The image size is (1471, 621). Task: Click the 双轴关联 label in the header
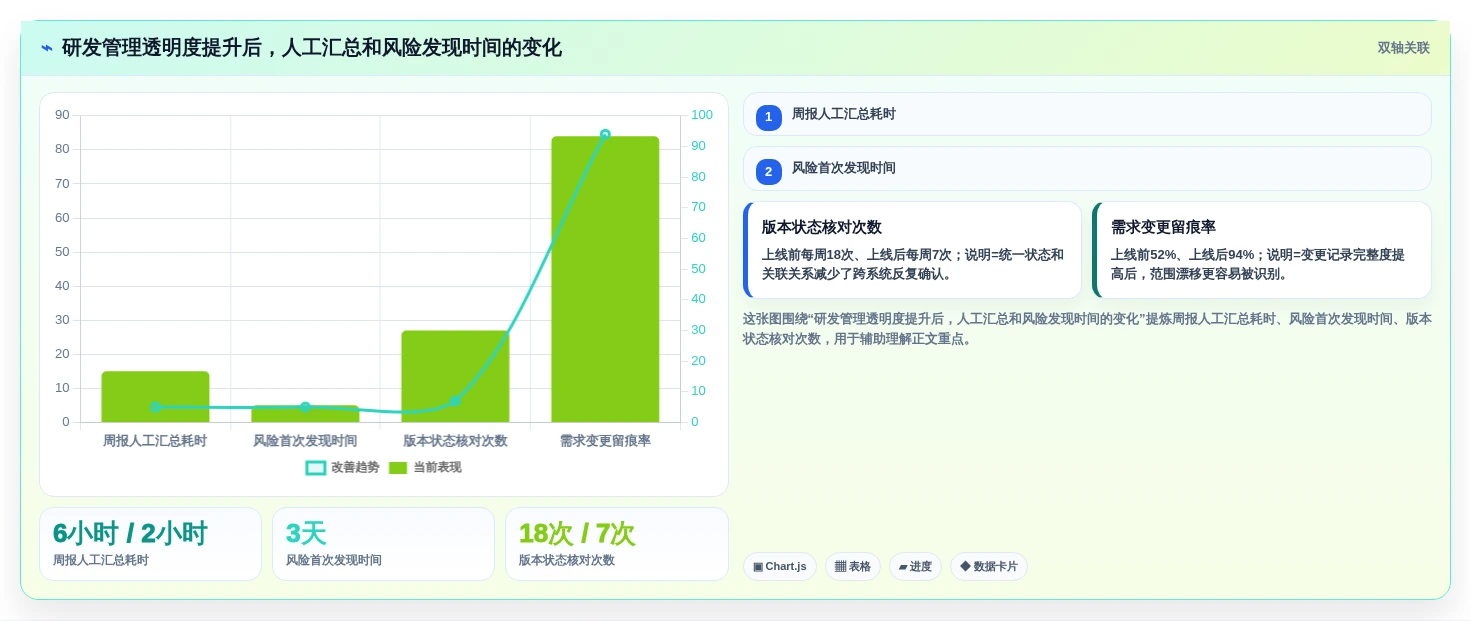1403,48
